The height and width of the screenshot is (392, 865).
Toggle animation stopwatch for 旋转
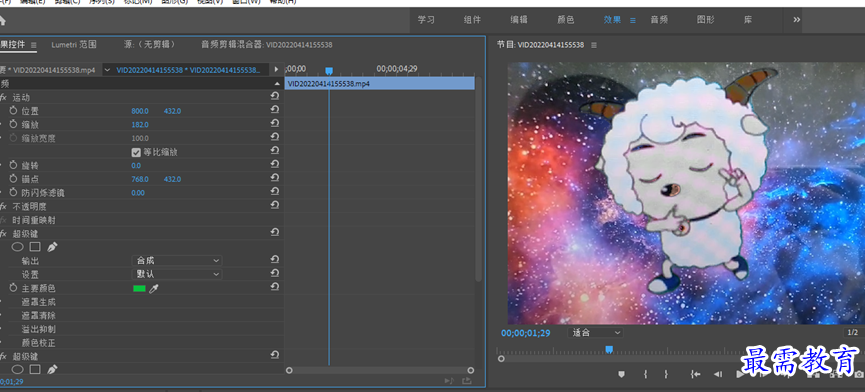click(x=14, y=165)
